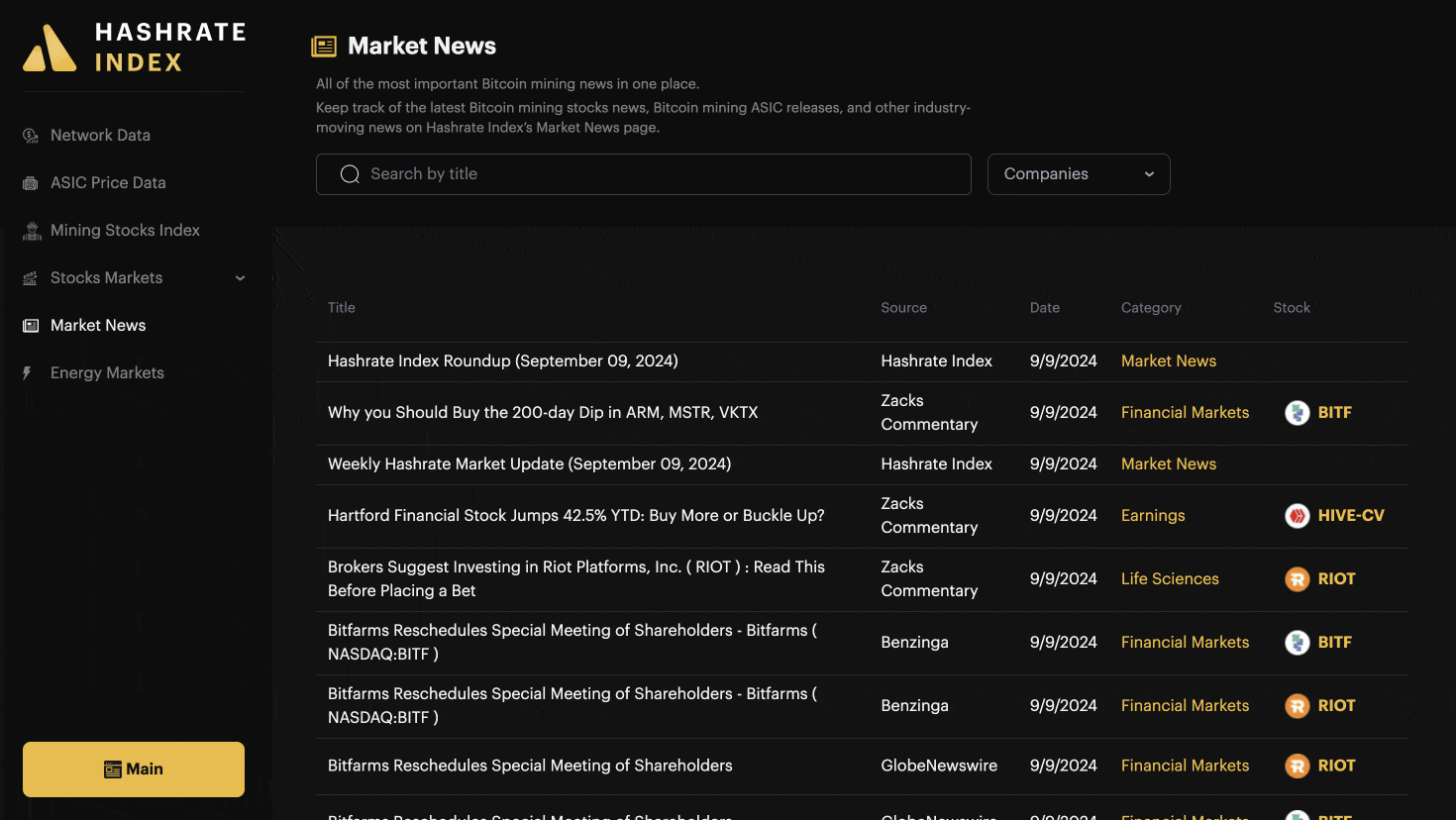Click Hashrate Index source in the Roundup row
1456x820 pixels.
[937, 361]
